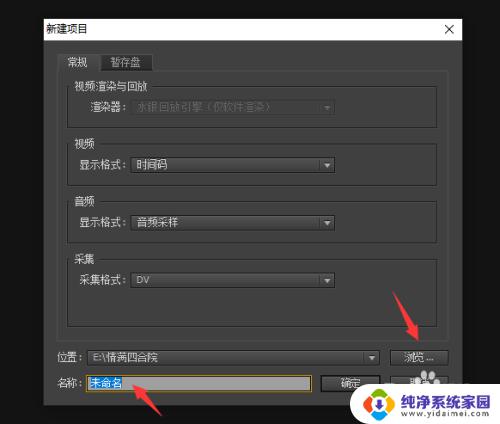Click the 渲染器 label
500x424 pixels.
click(108, 107)
